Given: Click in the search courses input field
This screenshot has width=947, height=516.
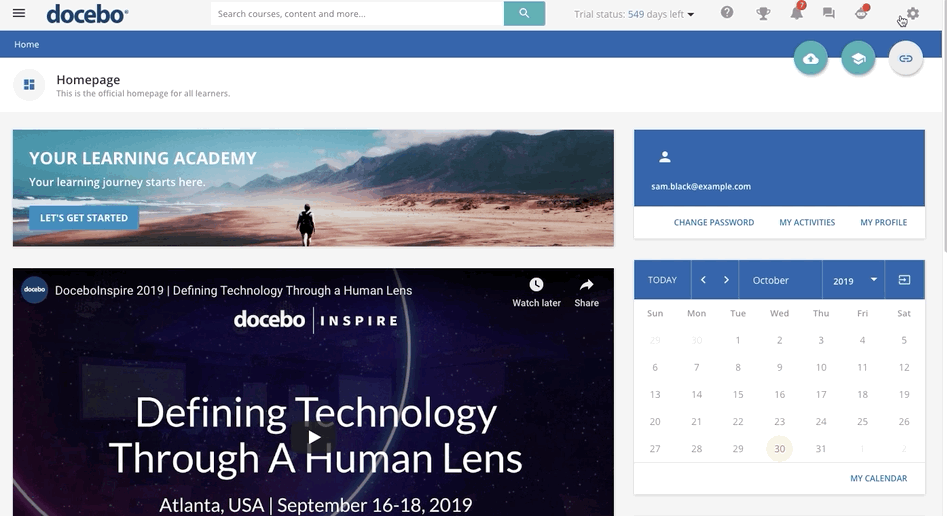Looking at the screenshot, I should (357, 14).
